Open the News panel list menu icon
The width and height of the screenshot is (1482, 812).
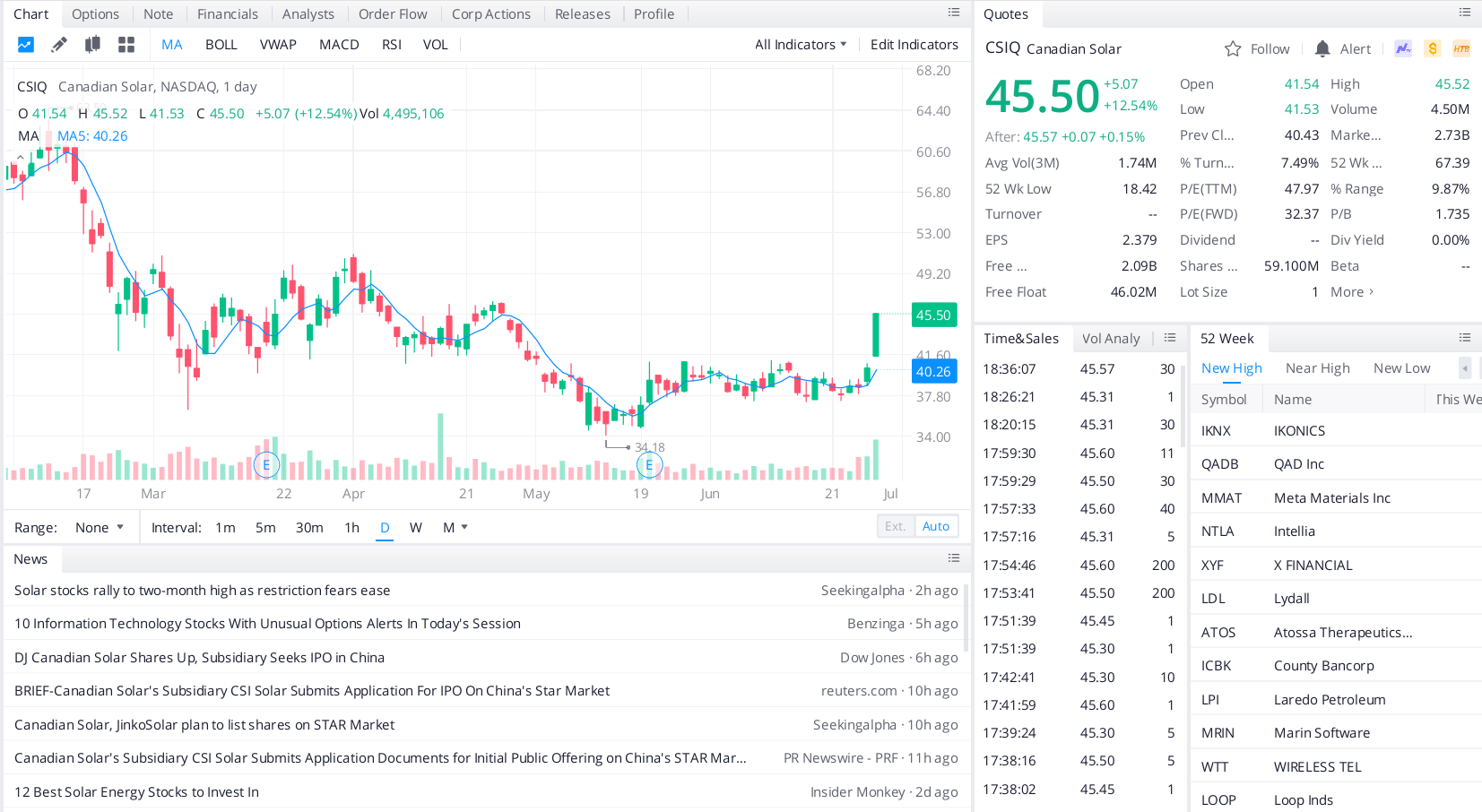pos(954,558)
